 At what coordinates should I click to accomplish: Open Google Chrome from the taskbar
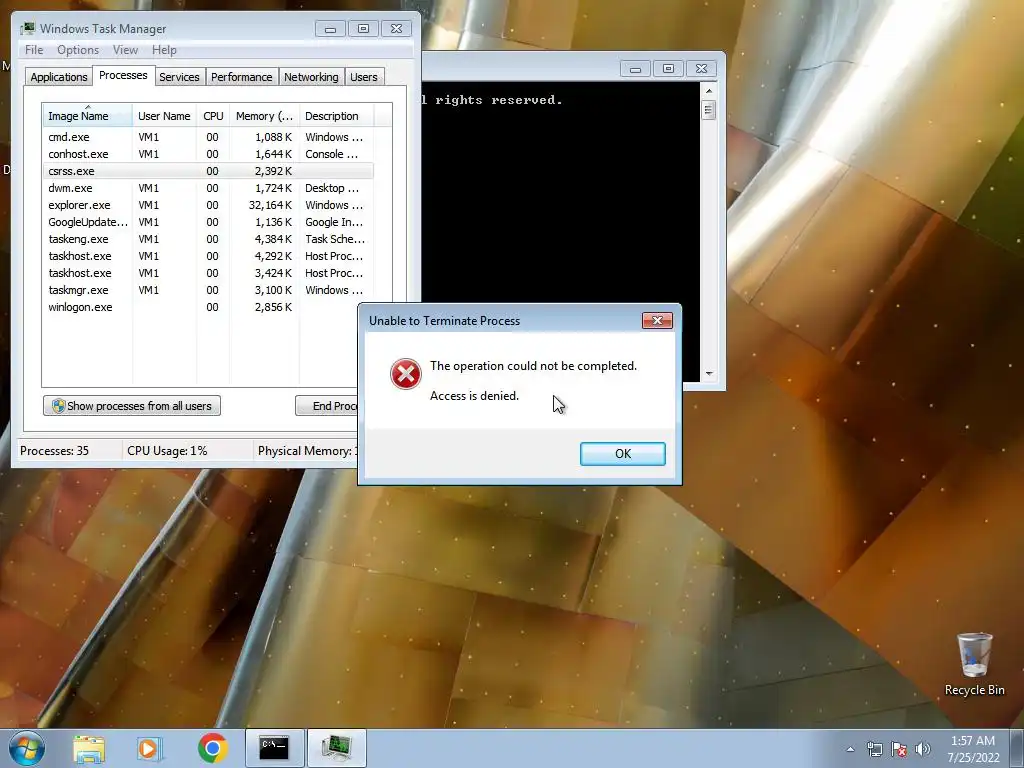click(x=212, y=748)
